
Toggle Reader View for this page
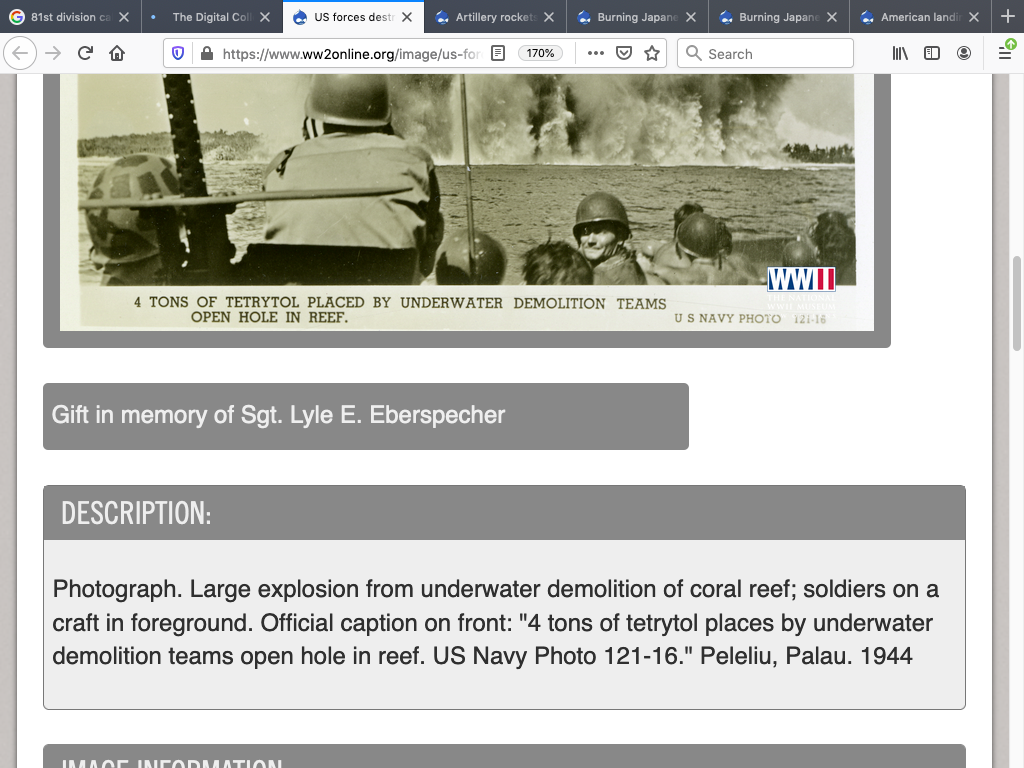[x=498, y=54]
